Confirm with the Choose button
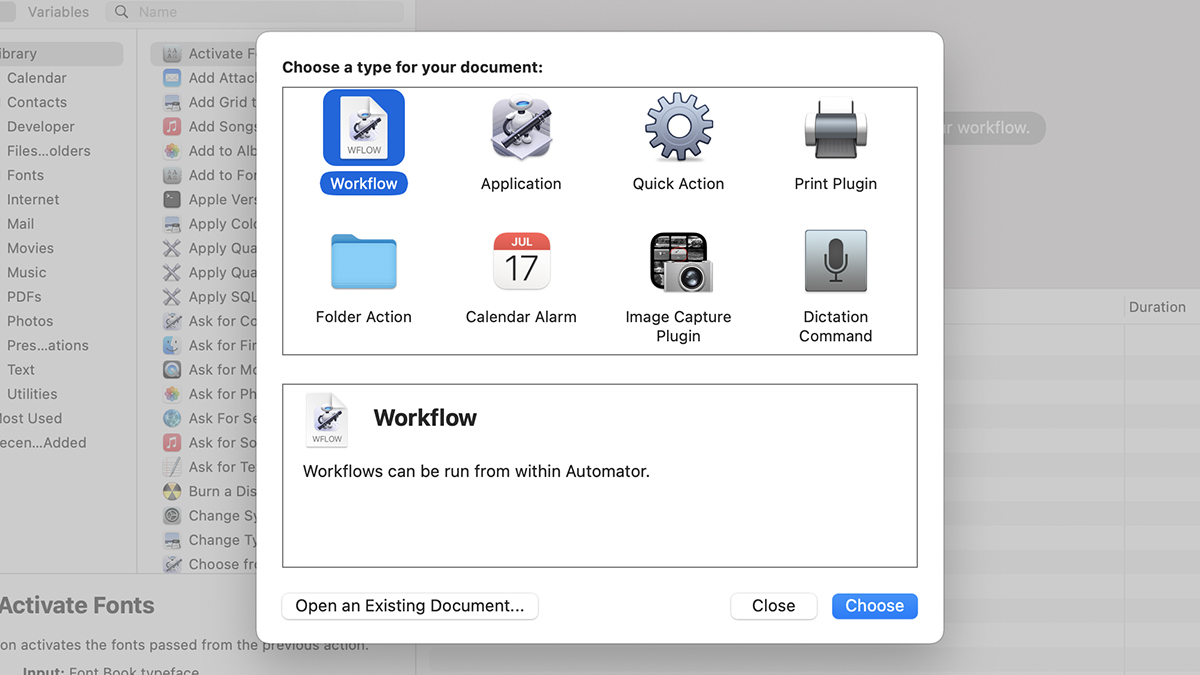 tap(875, 606)
